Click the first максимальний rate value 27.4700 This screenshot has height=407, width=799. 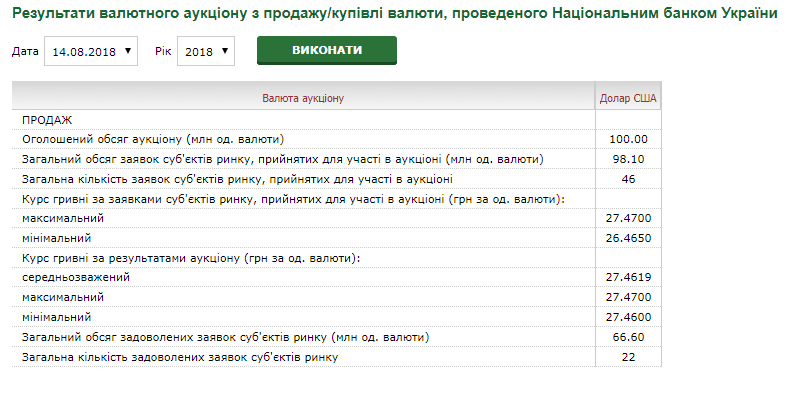[628, 218]
